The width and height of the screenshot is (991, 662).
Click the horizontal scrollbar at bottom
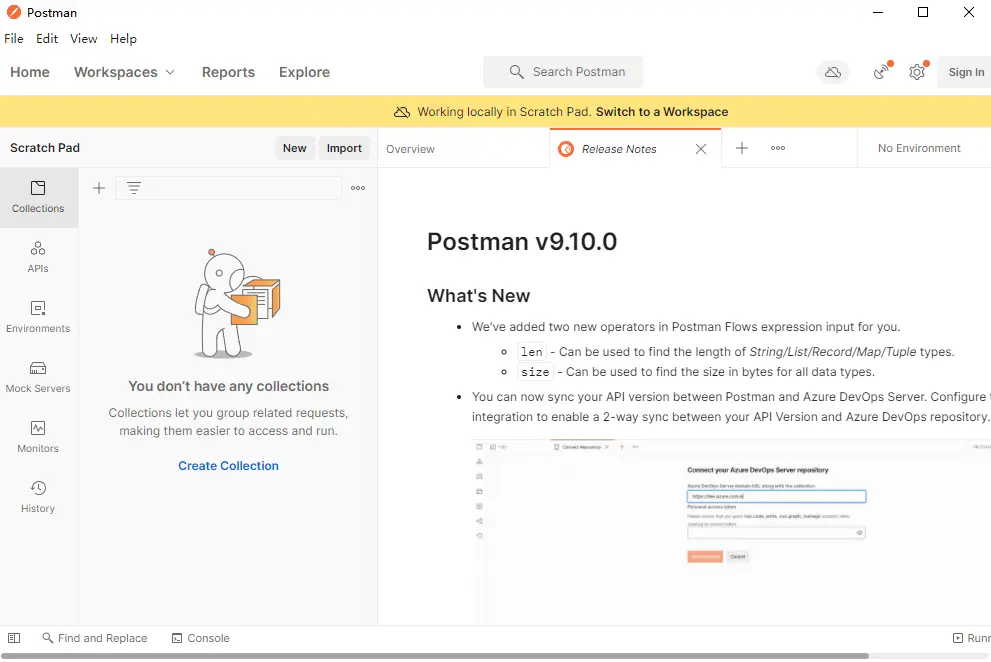click(x=435, y=656)
